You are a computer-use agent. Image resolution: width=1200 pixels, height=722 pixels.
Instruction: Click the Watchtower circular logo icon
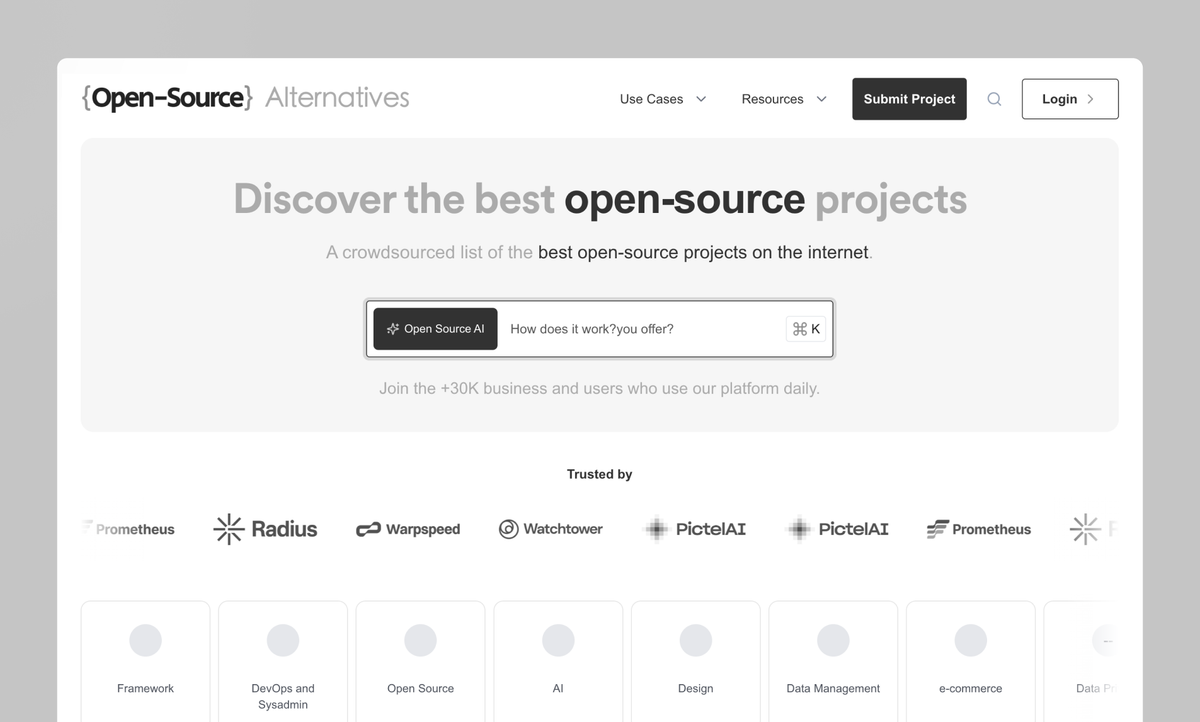509,529
